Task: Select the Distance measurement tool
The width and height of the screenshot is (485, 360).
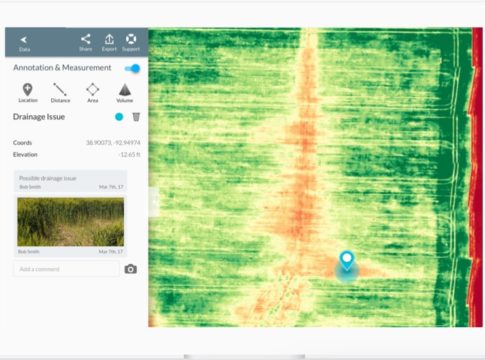Action: 60,93
